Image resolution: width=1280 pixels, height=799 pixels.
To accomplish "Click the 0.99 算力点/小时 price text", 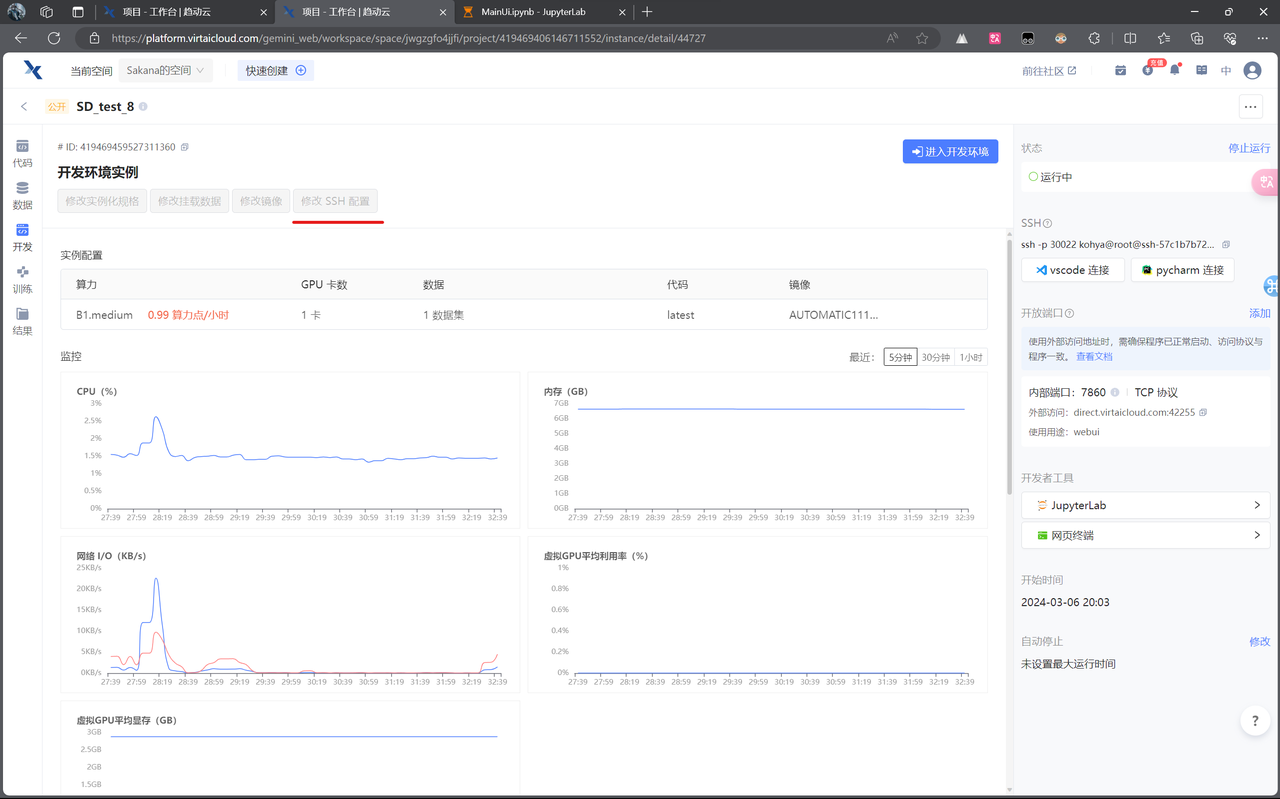I will click(188, 315).
